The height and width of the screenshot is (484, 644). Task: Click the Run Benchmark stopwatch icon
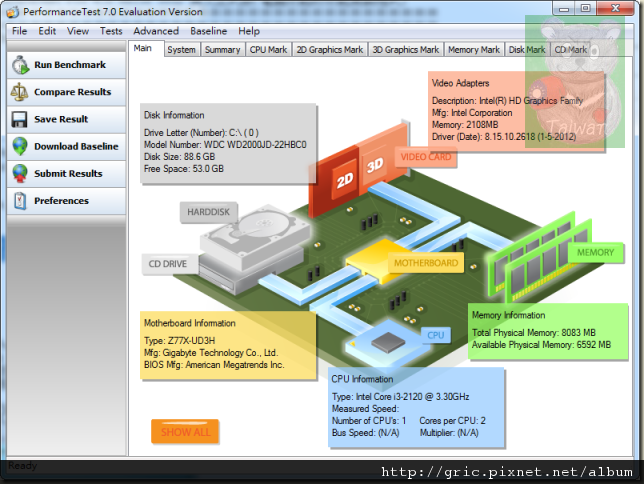[x=20, y=65]
